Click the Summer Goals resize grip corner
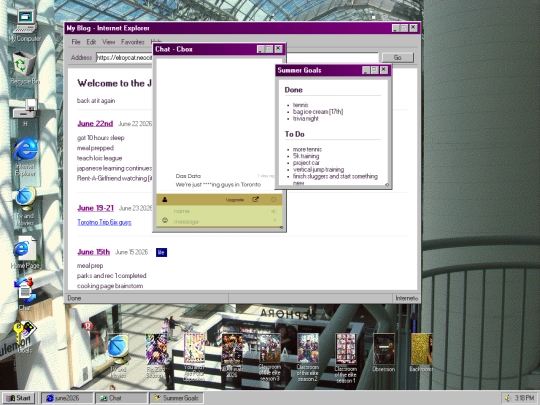The height and width of the screenshot is (405, 540). click(386, 184)
